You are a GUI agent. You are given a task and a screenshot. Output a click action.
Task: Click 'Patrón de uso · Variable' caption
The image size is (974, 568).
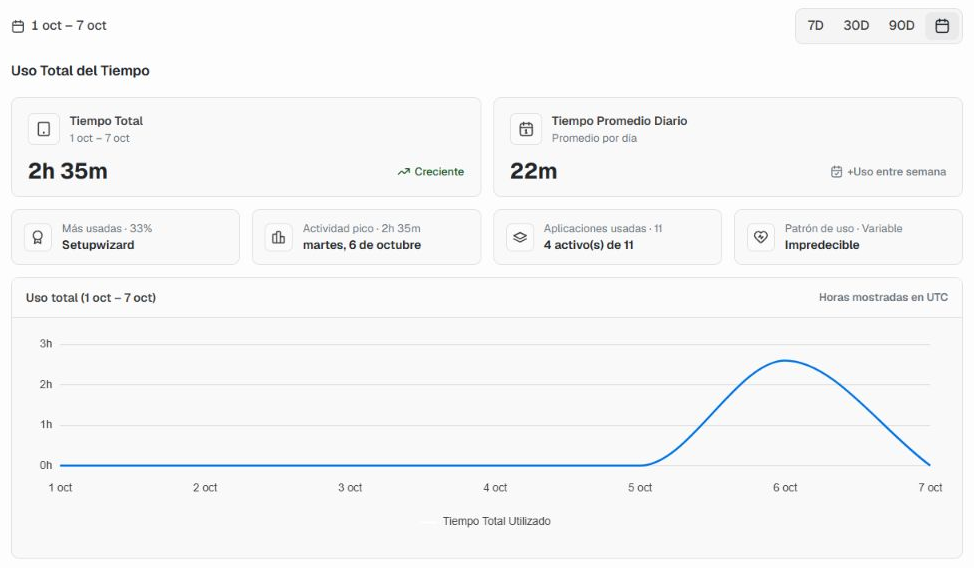coord(844,228)
